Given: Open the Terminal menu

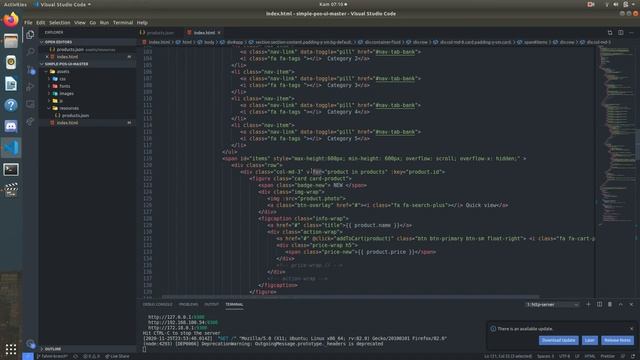Looking at the screenshot, I should point(123,22).
